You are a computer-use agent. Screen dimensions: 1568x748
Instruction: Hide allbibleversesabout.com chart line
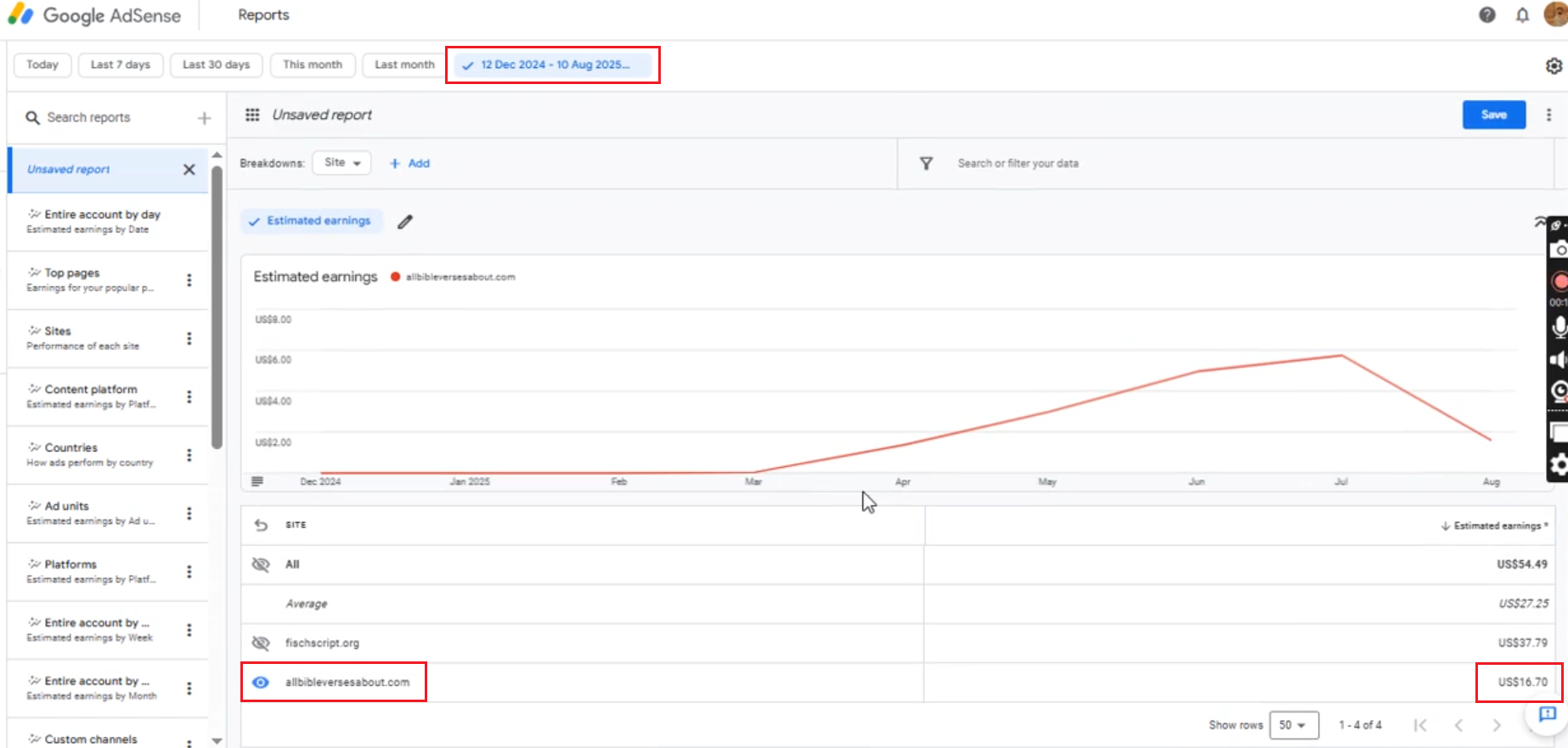pyautogui.click(x=261, y=682)
